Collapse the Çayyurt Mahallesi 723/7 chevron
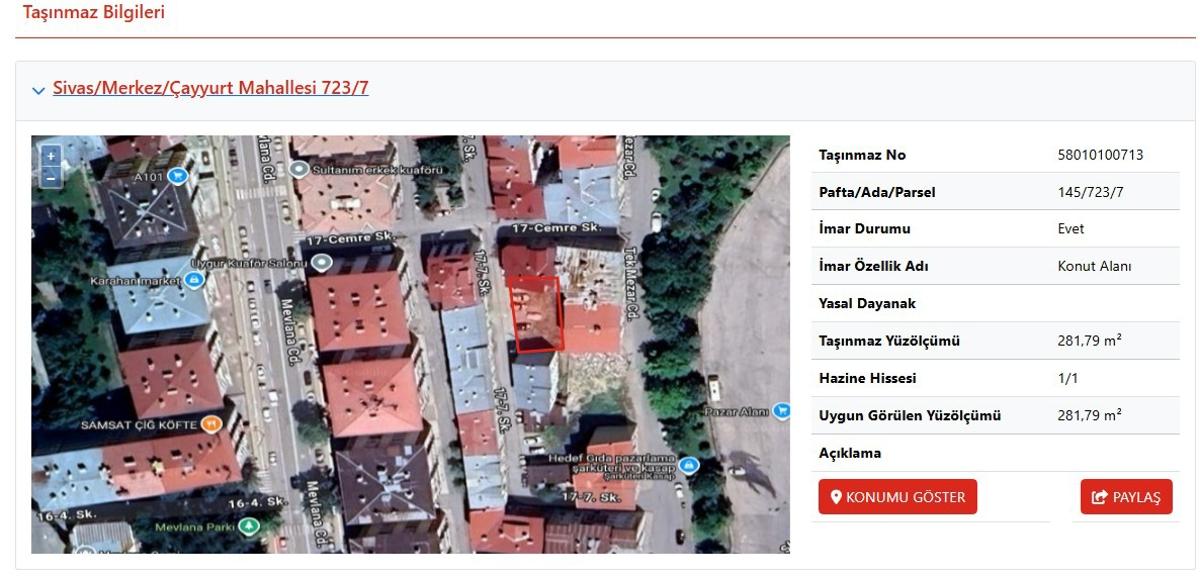This screenshot has width=1200, height=579. pyautogui.click(x=38, y=90)
